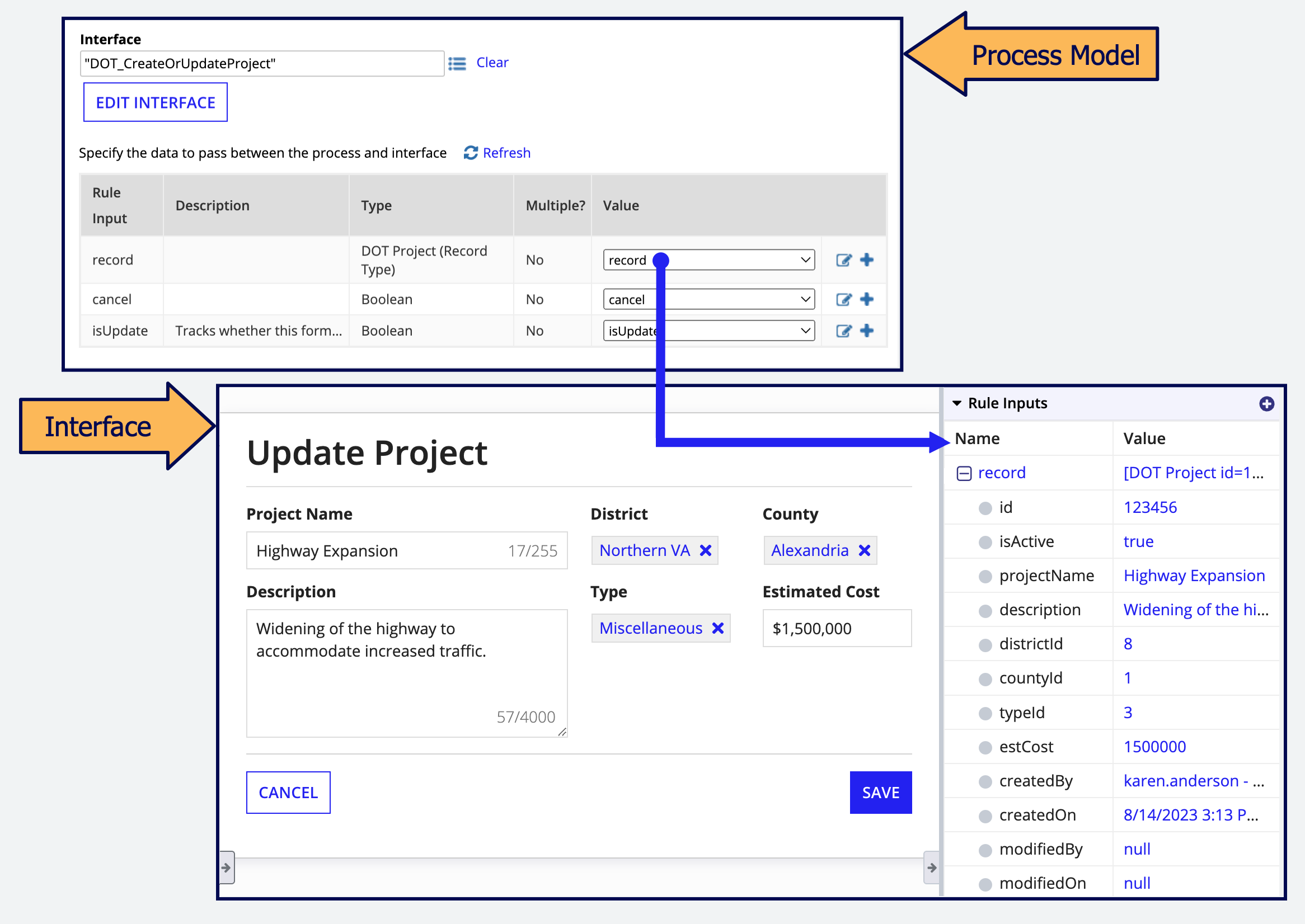Select the typeId rule input row
The width and height of the screenshot is (1305, 924).
tap(1111, 713)
